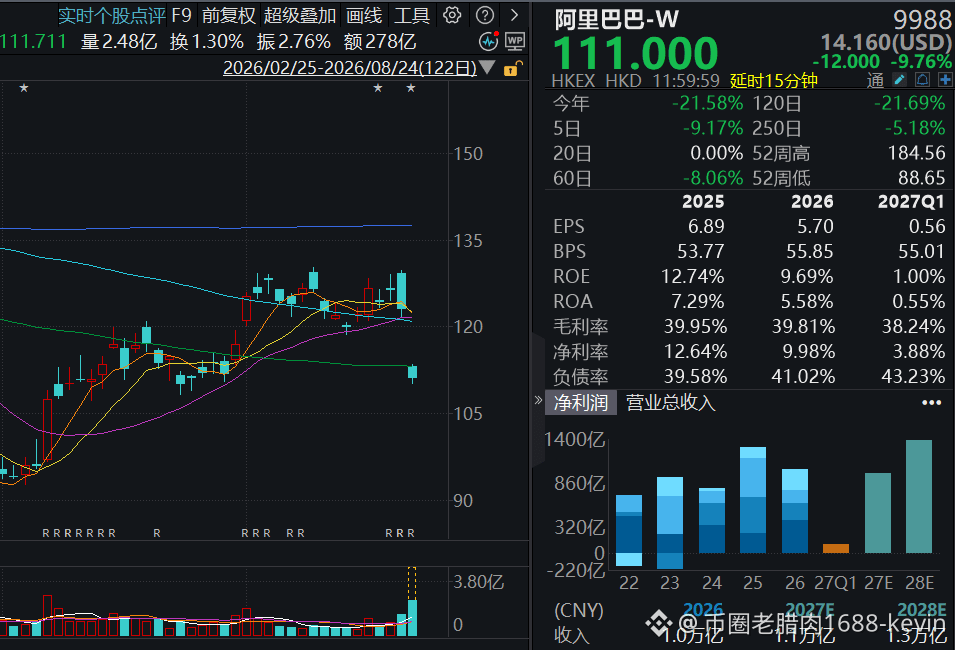Screen dimensions: 955x650
Task: Click the 通 Stock Connect label
Action: pos(875,80)
